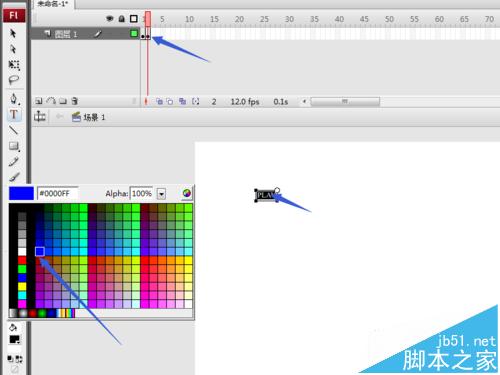Click the fill color box in toolbar
Screen dimensions: 500x375
point(14,340)
